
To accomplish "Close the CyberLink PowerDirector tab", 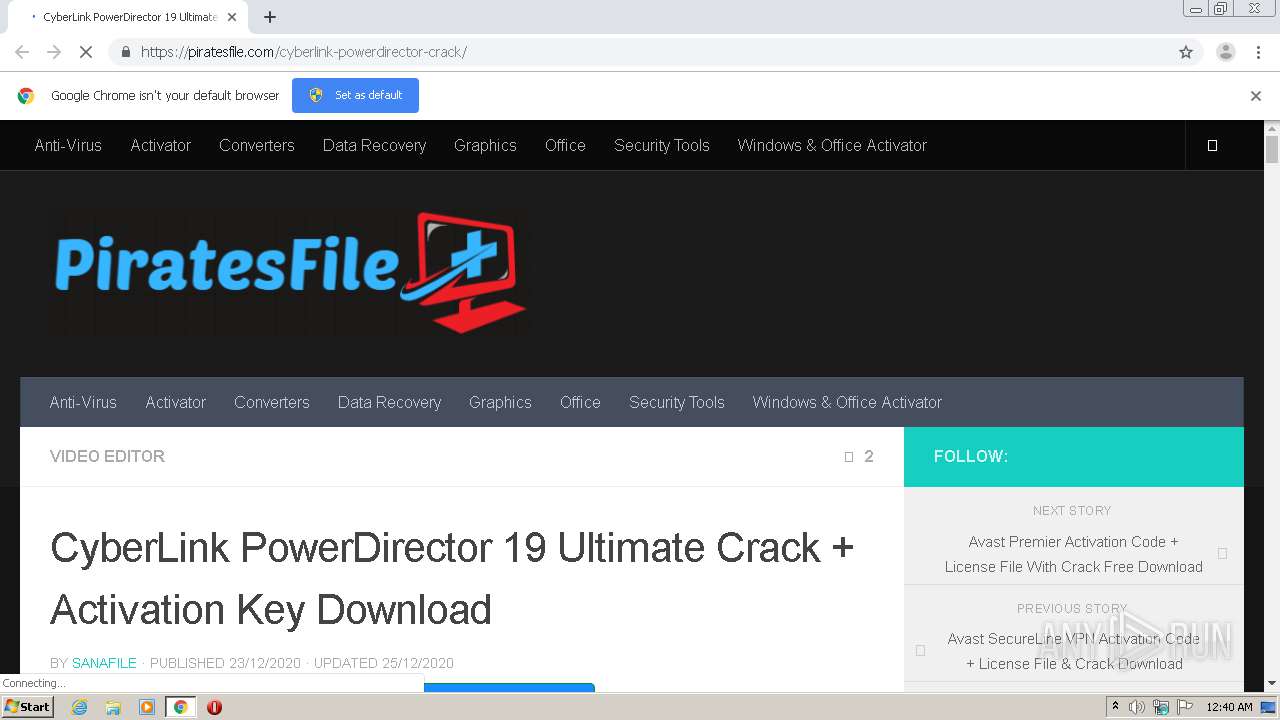I will click(232, 17).
